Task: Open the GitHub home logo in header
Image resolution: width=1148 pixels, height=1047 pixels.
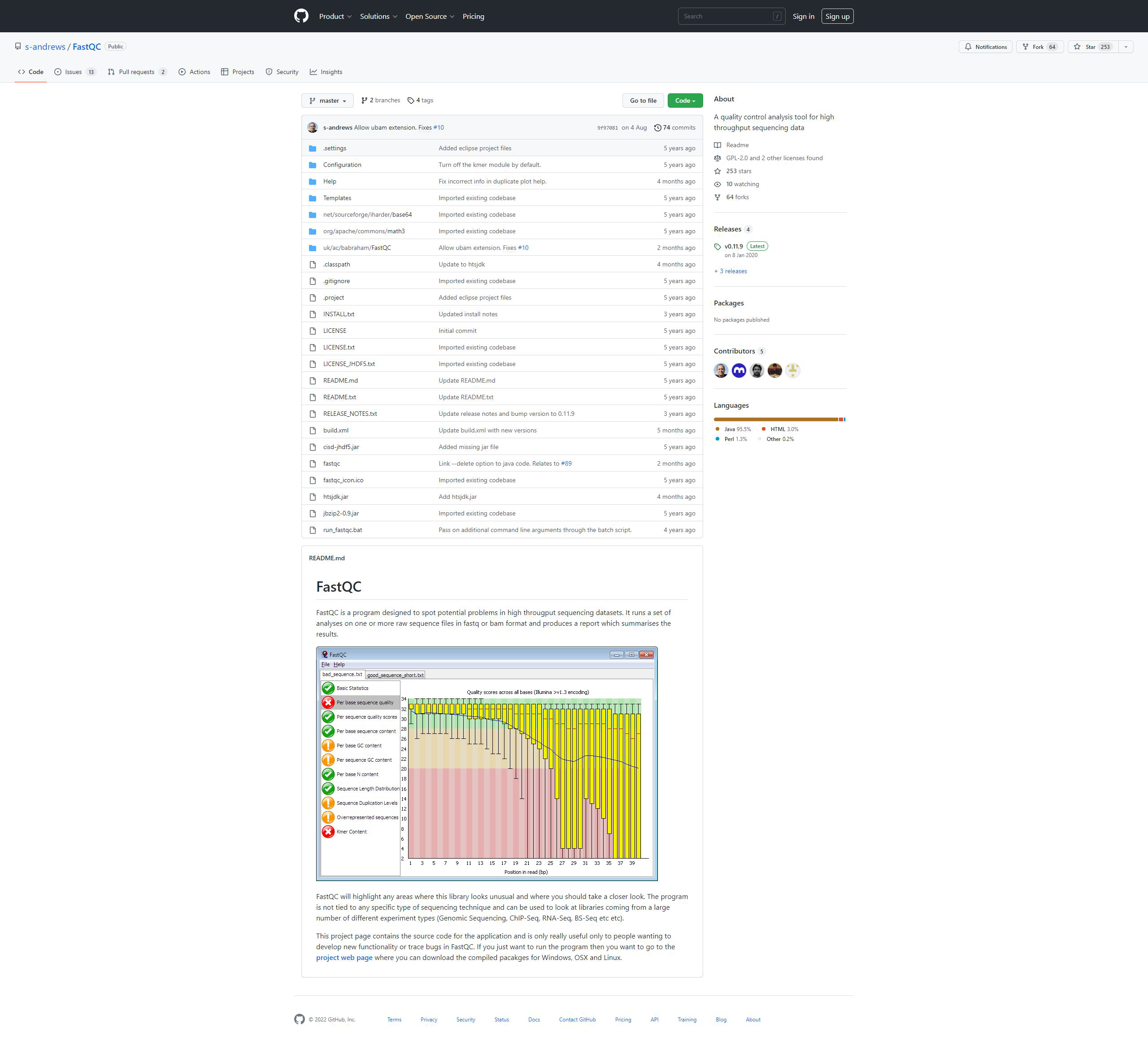Action: click(301, 16)
